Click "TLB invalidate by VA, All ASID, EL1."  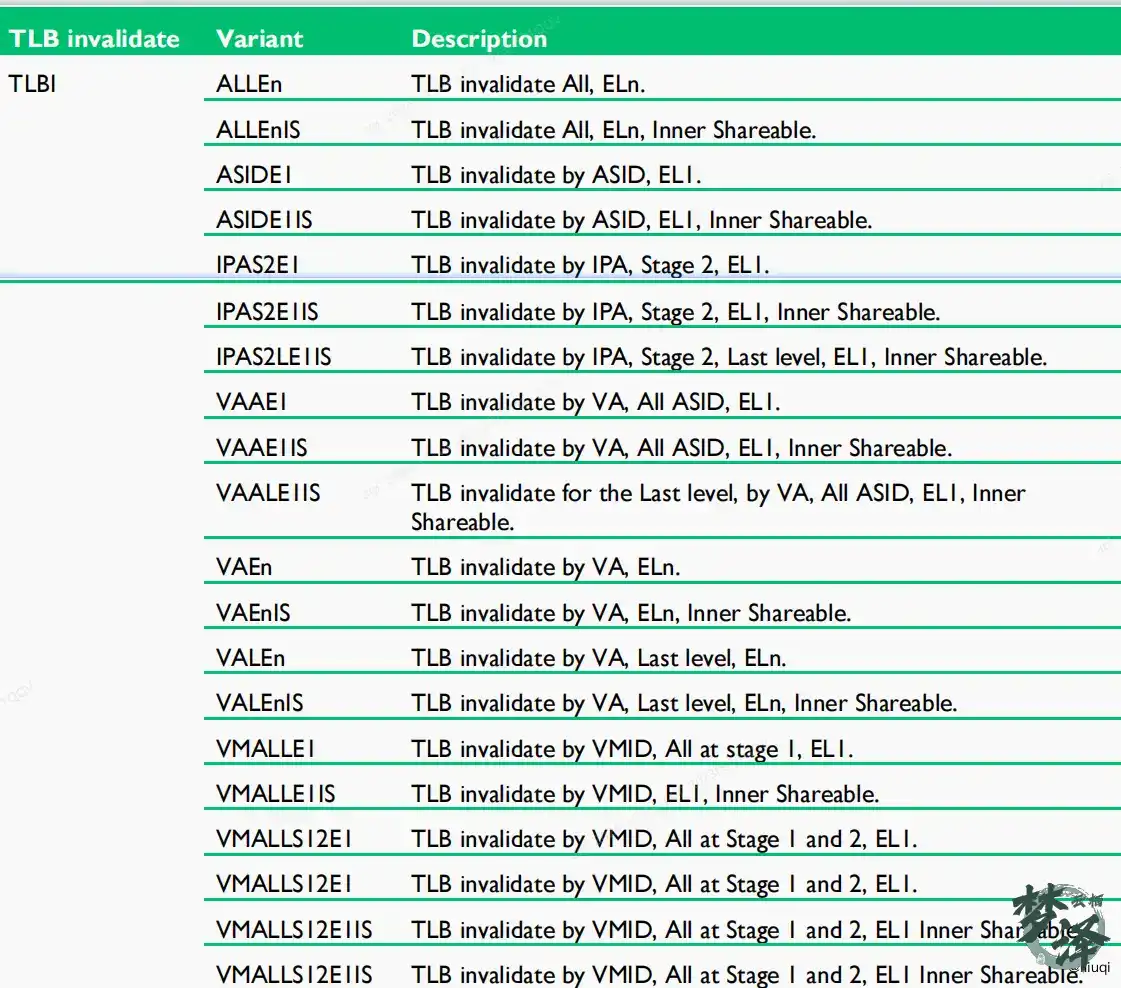tap(595, 402)
